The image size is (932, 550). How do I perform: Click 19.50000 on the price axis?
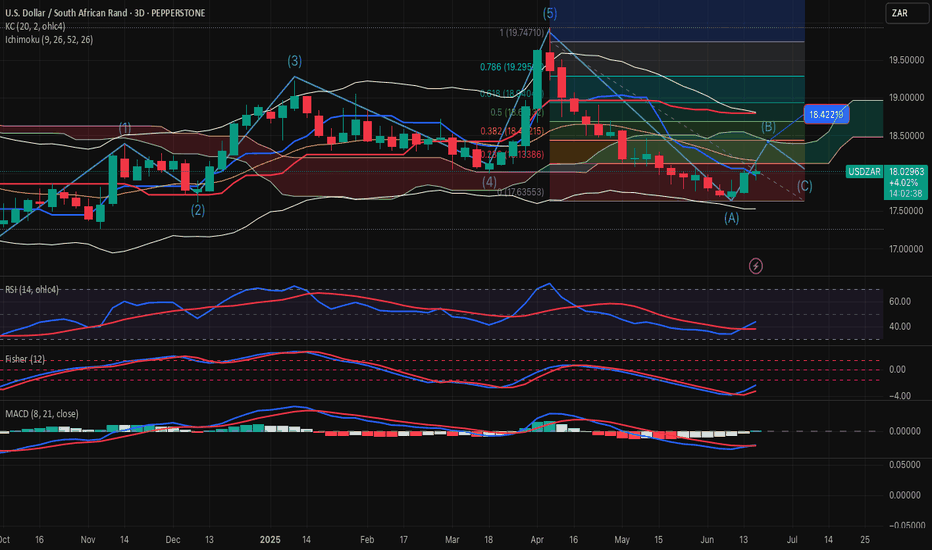coord(906,60)
